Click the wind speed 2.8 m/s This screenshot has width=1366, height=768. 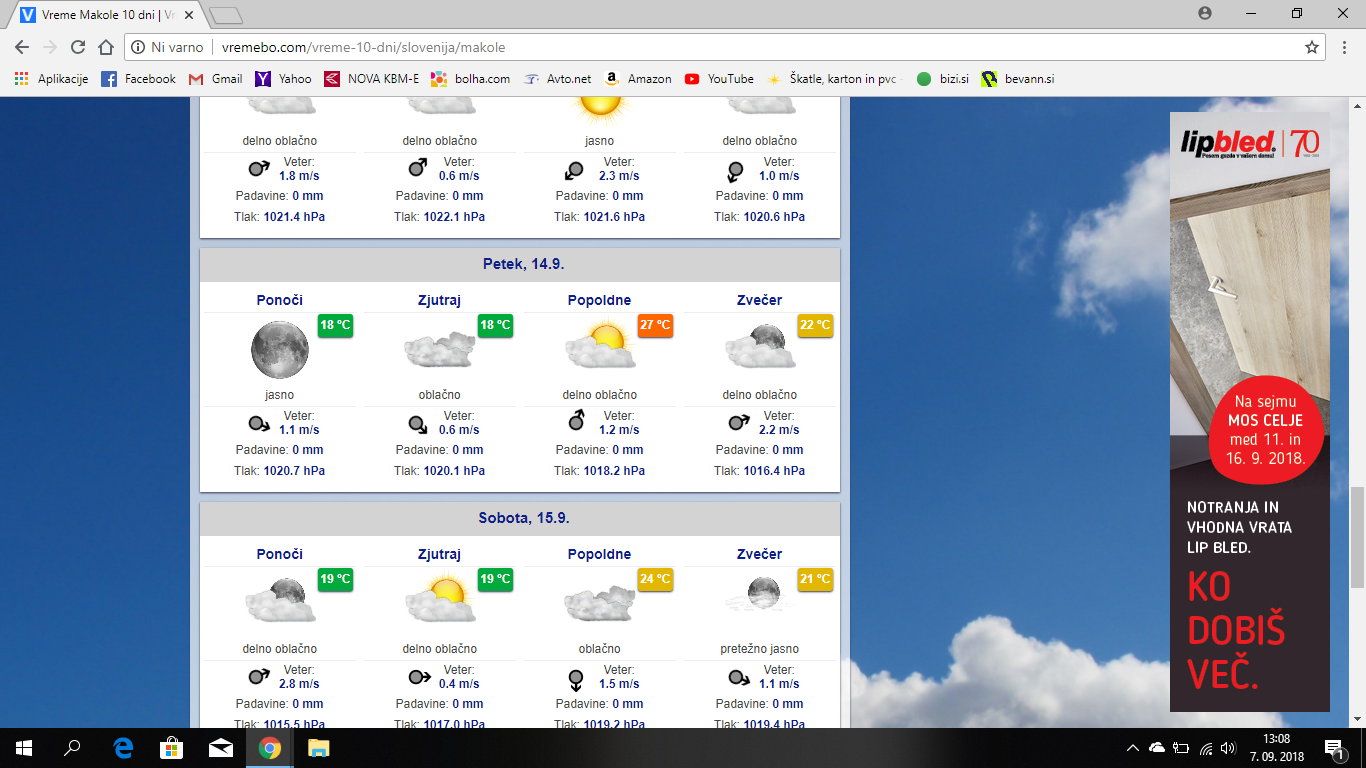(299, 684)
